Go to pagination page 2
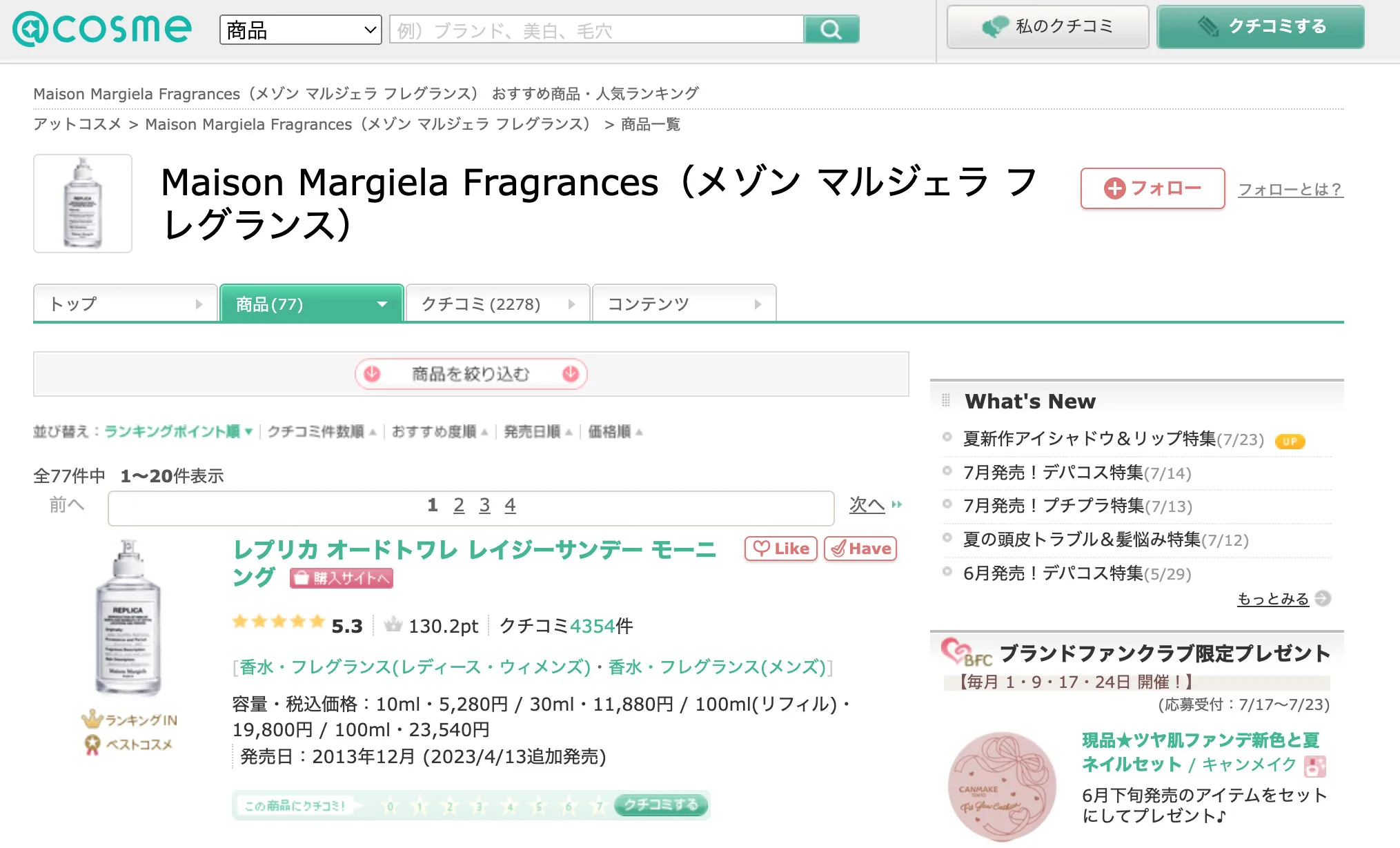 point(459,505)
